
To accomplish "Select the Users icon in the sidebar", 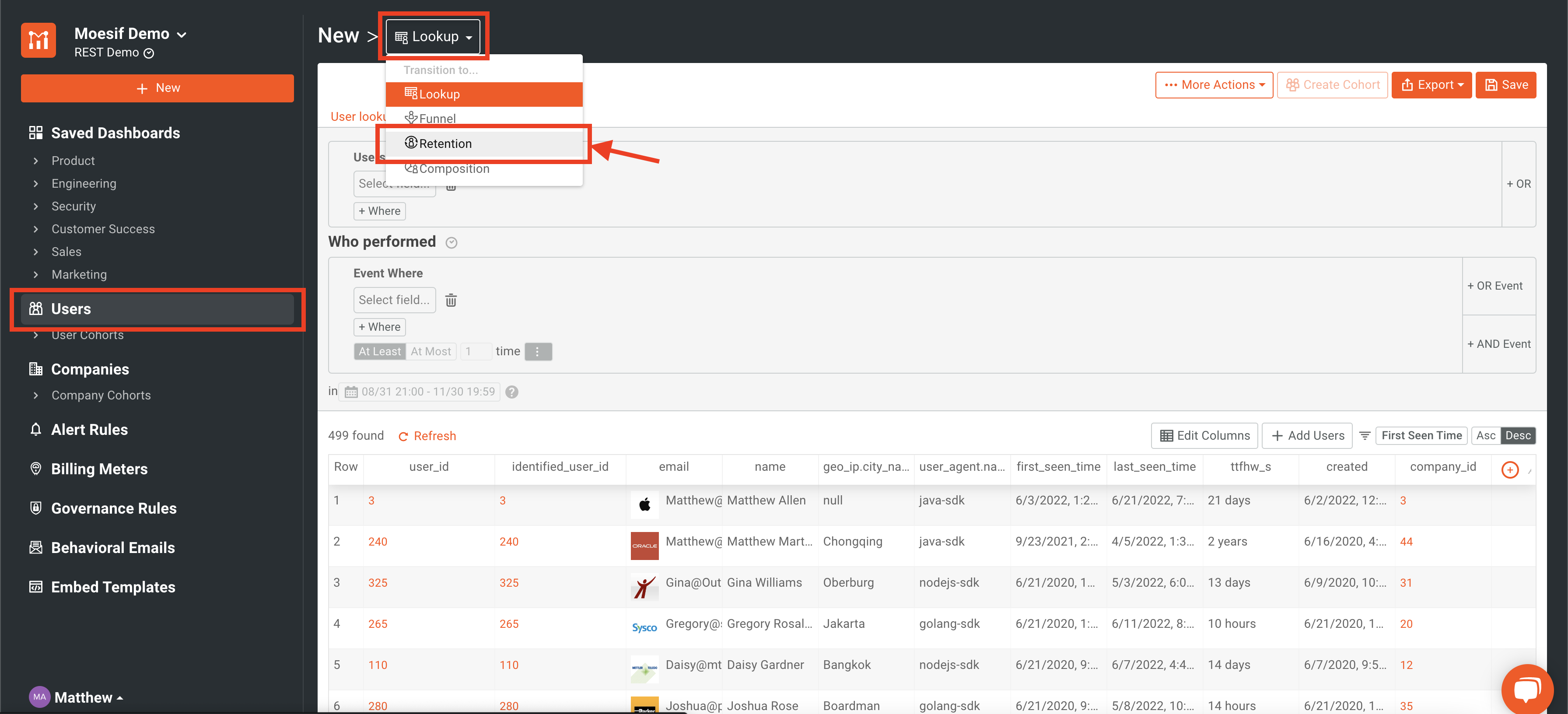I will point(36,308).
